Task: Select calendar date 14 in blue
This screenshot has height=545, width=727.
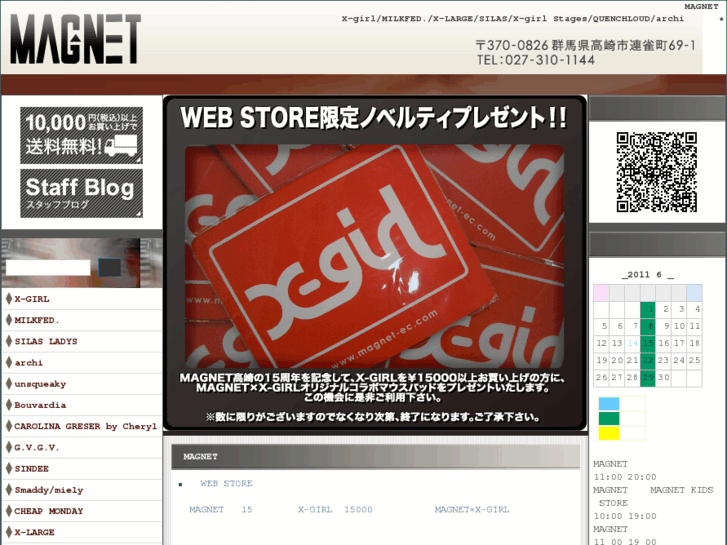Action: pos(632,344)
